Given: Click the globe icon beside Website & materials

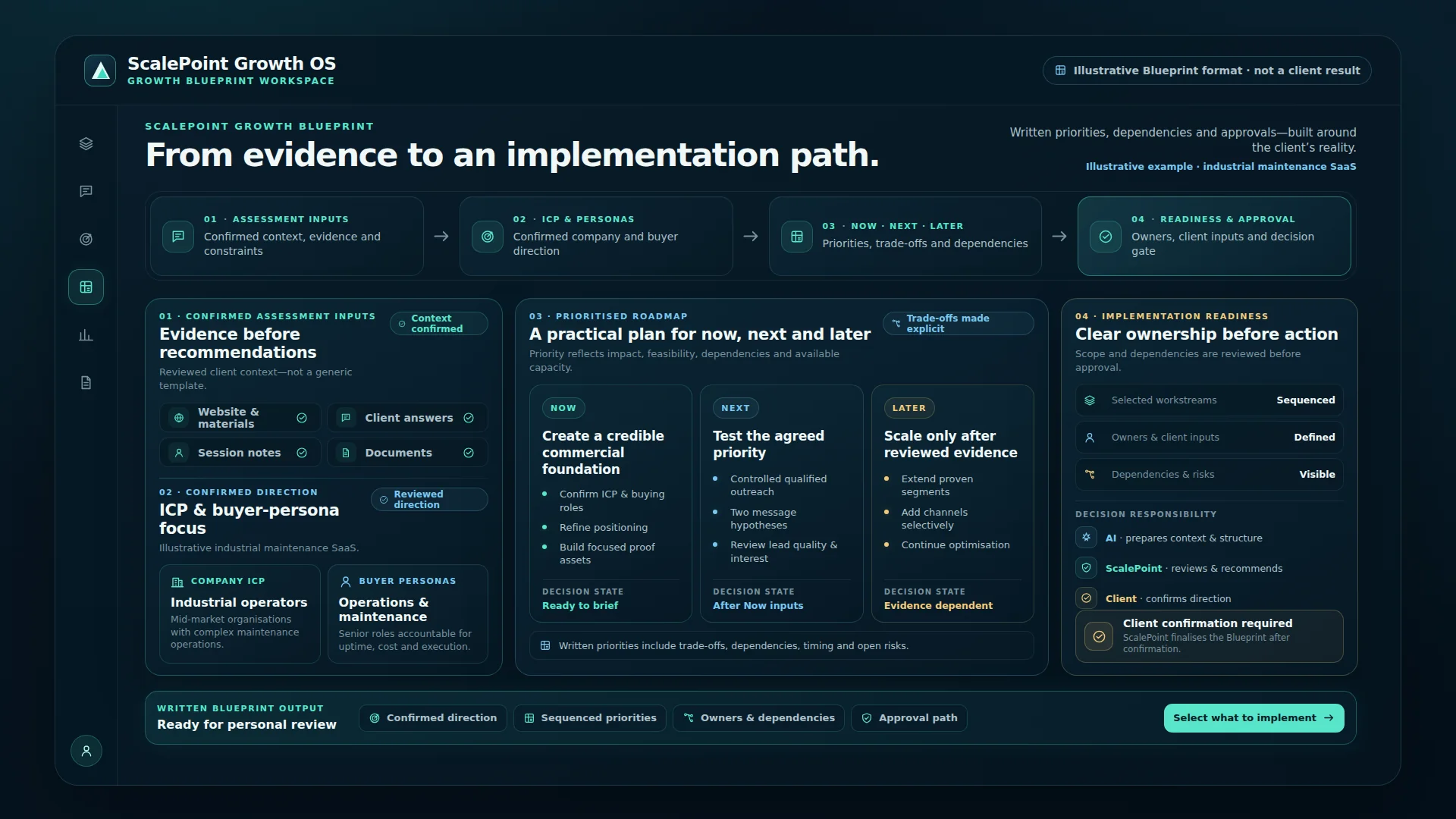Looking at the screenshot, I should coord(179,418).
